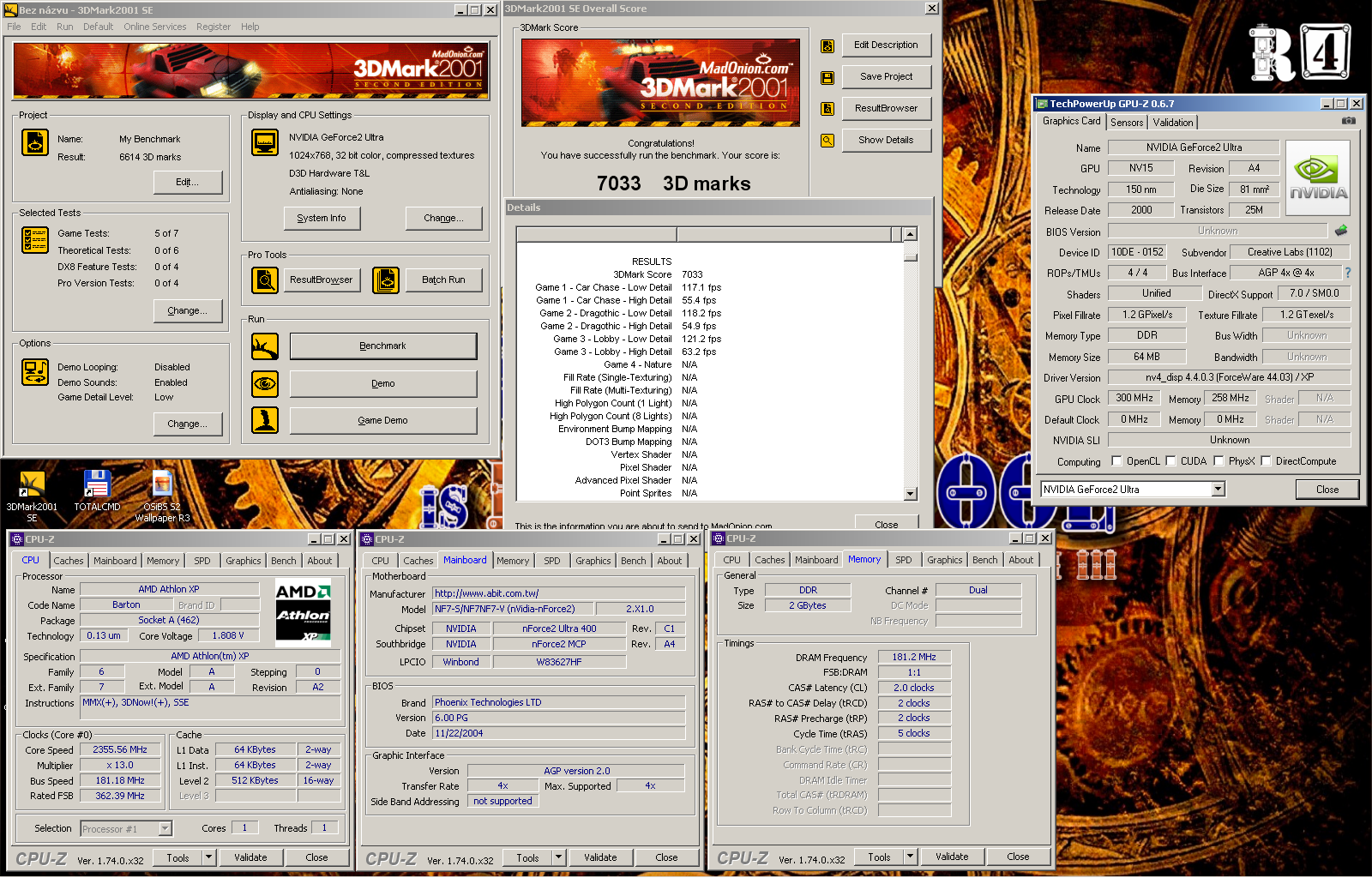The width and height of the screenshot is (1372, 878).
Task: Open the Online Services menu
Action: [x=154, y=27]
